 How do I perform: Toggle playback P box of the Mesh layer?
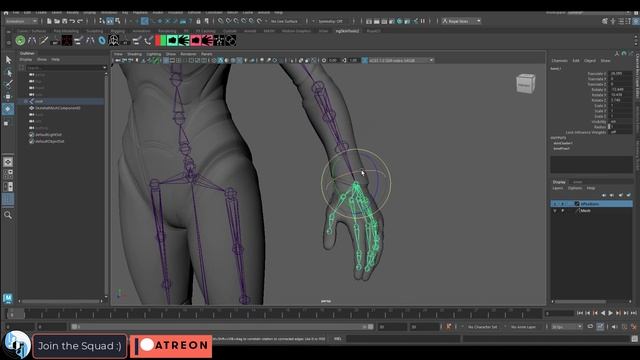point(563,211)
